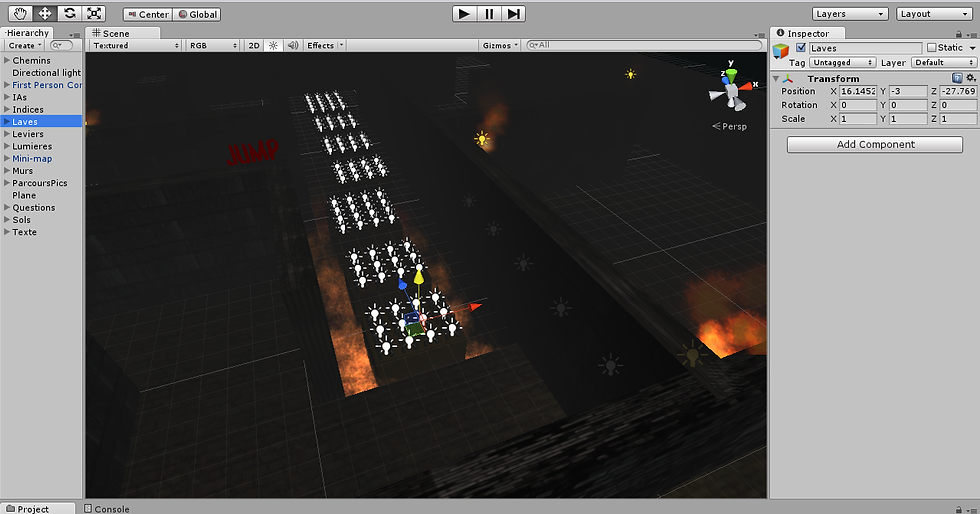The image size is (980, 514).
Task: Select Directional light in Hierarchy
Action: pos(46,73)
